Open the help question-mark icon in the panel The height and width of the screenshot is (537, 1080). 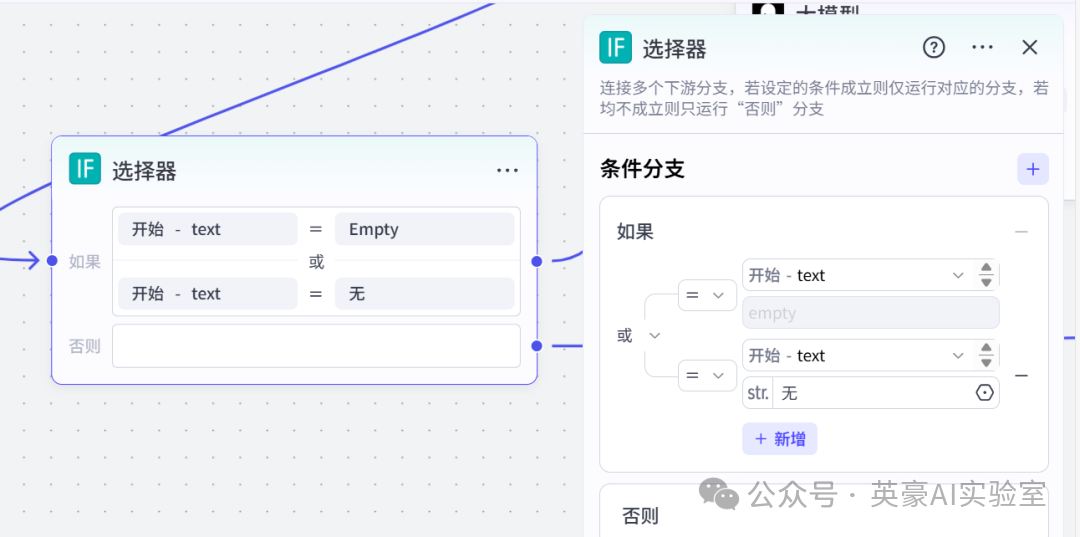click(x=934, y=48)
